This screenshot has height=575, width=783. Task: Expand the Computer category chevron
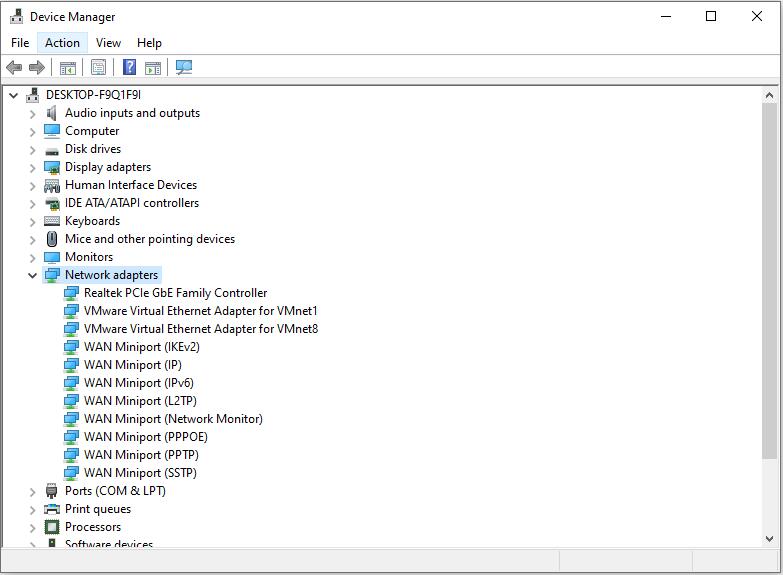[32, 132]
